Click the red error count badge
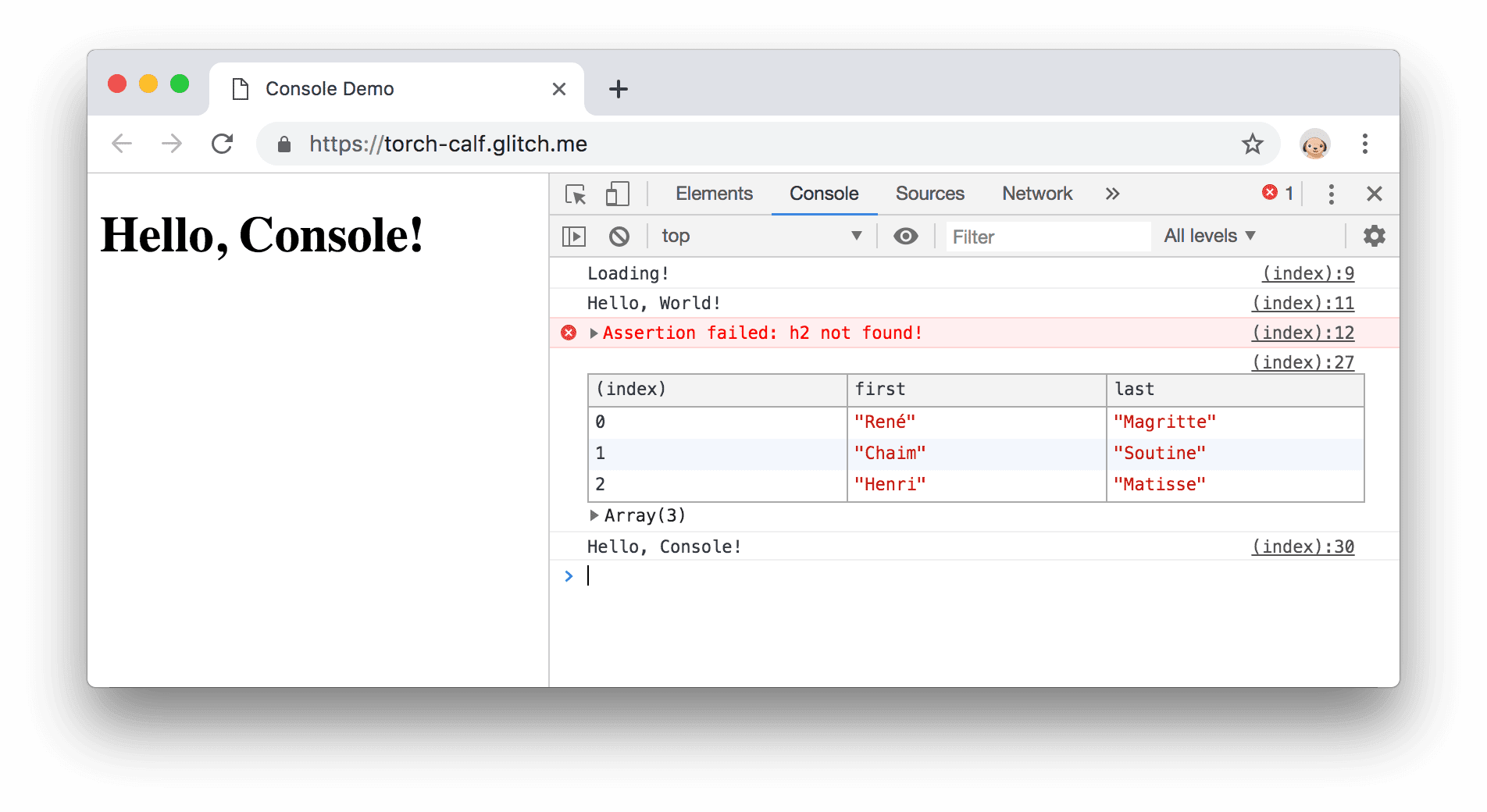1487x812 pixels. click(1277, 194)
